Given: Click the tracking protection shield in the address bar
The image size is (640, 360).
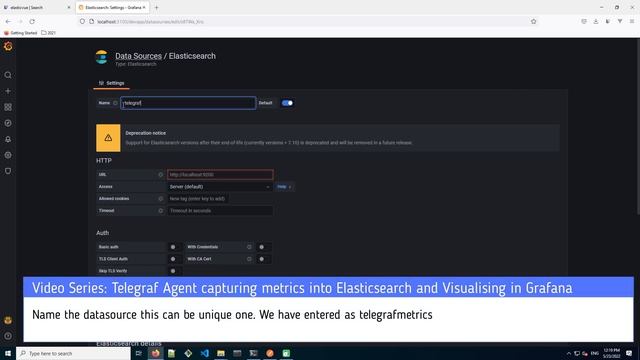Looking at the screenshot, I should tap(82, 21).
